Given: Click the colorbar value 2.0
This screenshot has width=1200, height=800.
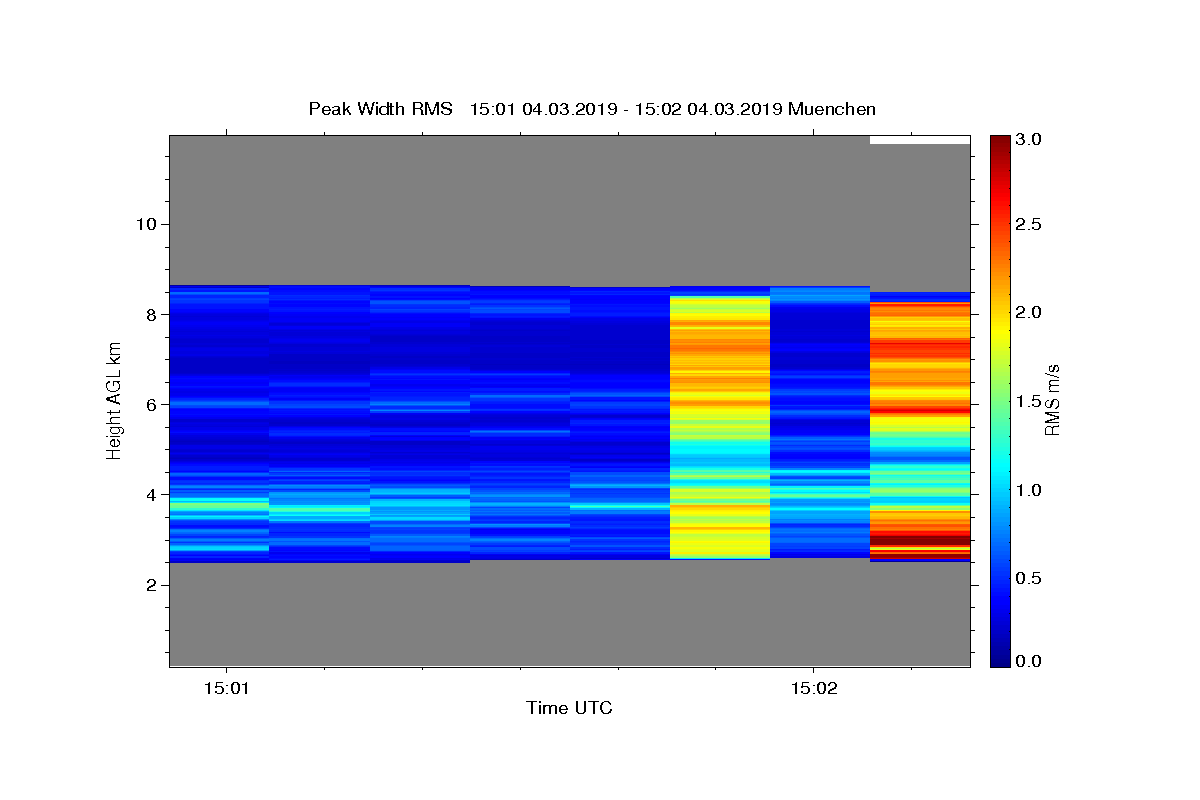Looking at the screenshot, I should point(1030,312).
